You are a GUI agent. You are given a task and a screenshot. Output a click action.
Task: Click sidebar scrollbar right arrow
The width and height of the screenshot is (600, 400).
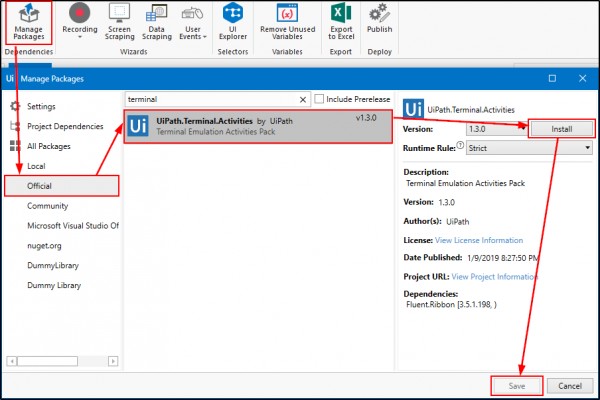[113, 361]
